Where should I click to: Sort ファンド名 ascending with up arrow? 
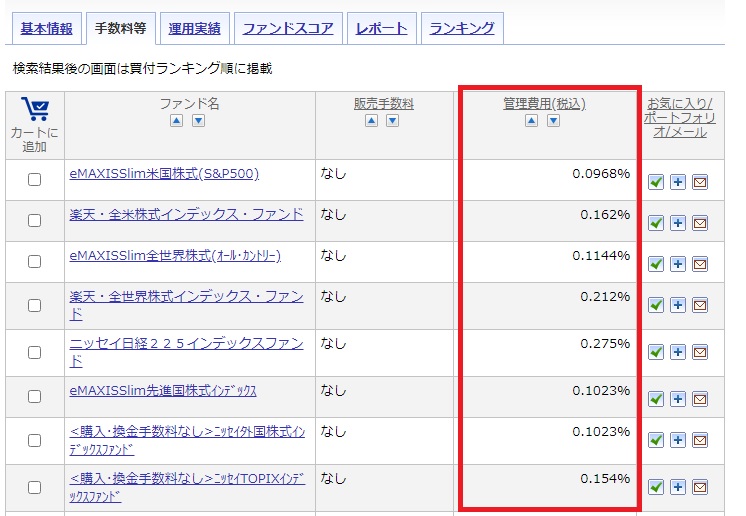[x=177, y=121]
